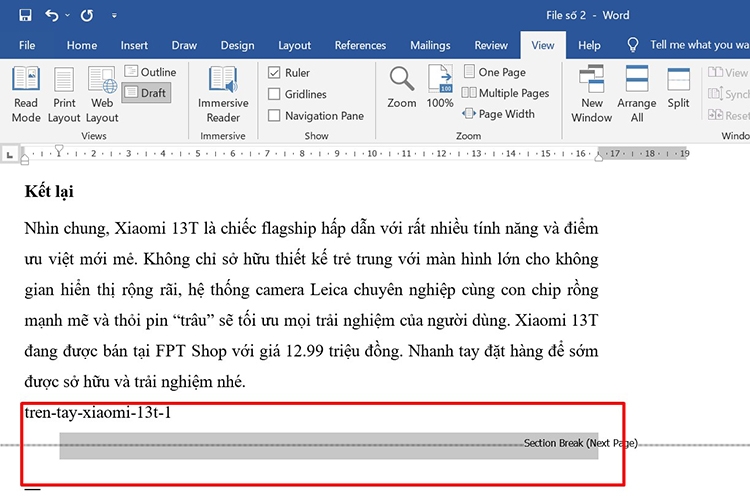Choose Page Width zoom option
This screenshot has width=750, height=500.
(498, 114)
